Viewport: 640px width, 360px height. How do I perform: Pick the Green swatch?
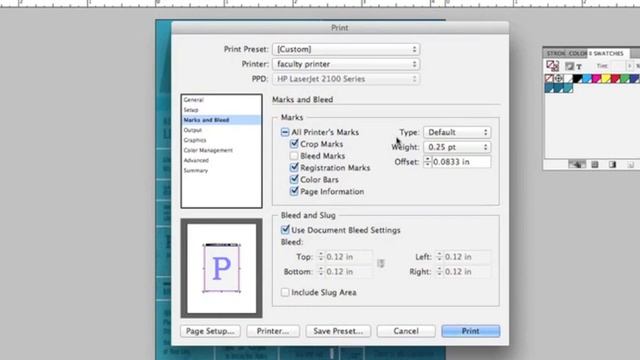coord(624,78)
